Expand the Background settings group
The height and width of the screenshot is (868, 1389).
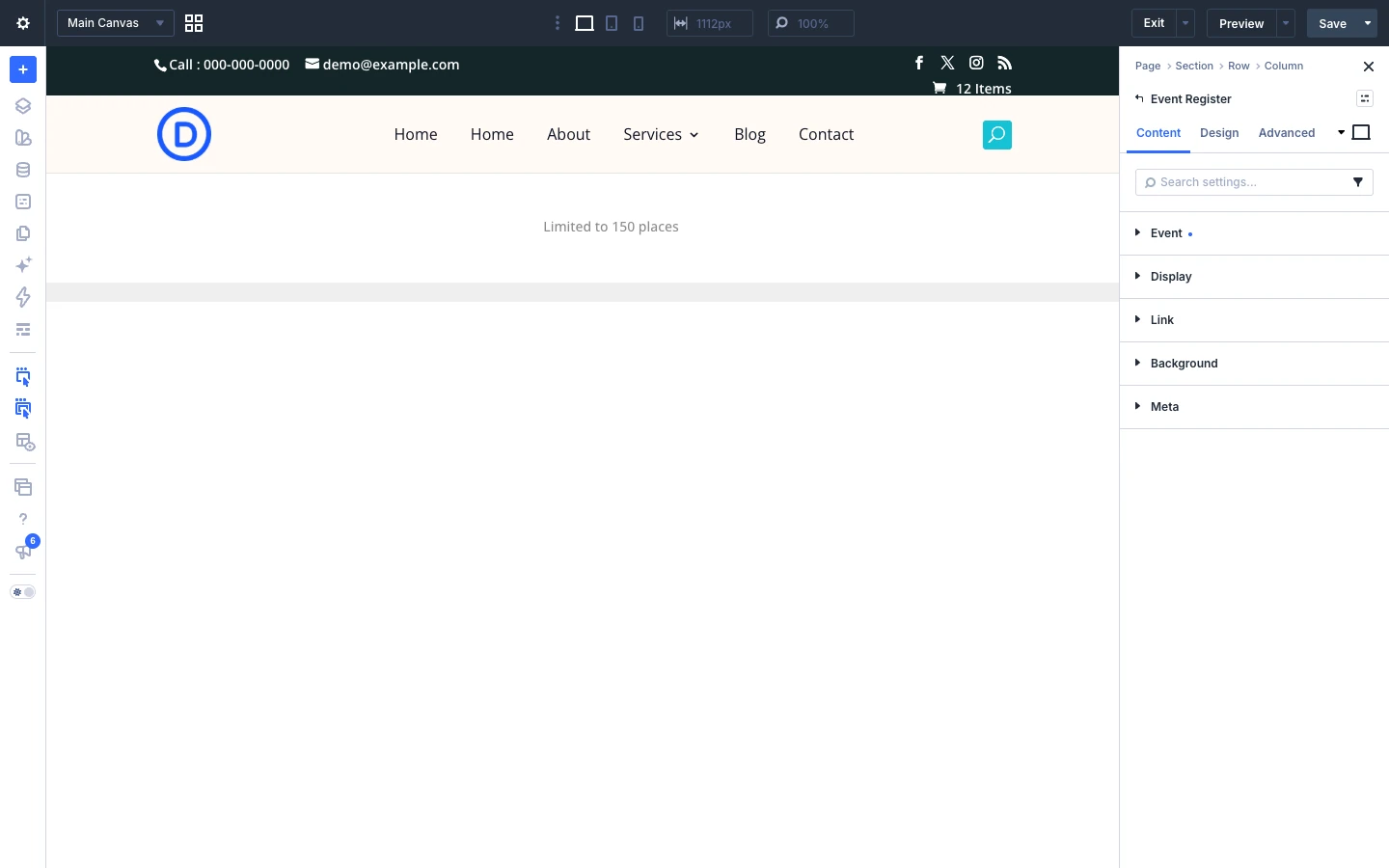(1254, 364)
